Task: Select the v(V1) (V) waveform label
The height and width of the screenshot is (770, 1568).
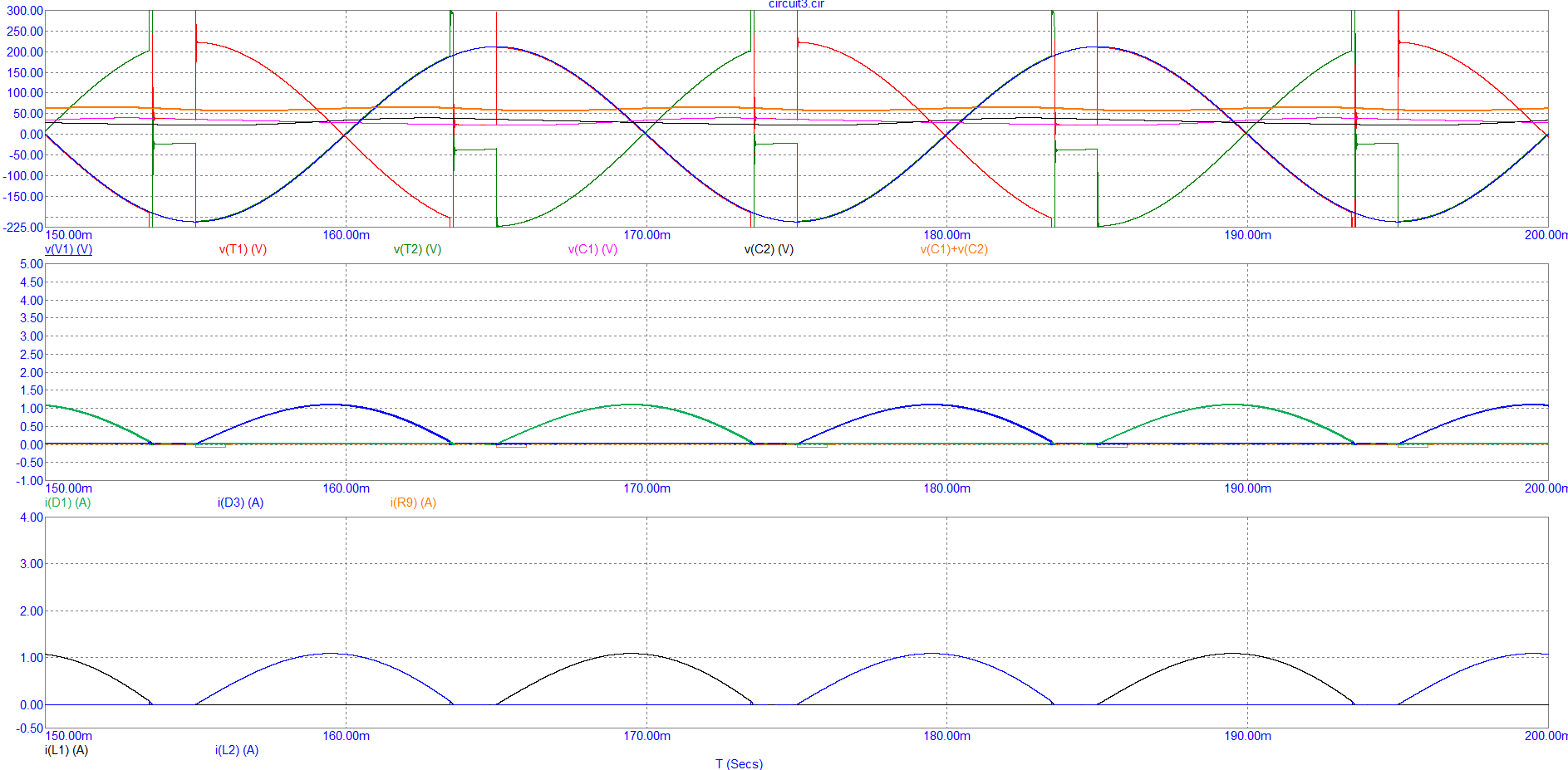Action: click(68, 249)
